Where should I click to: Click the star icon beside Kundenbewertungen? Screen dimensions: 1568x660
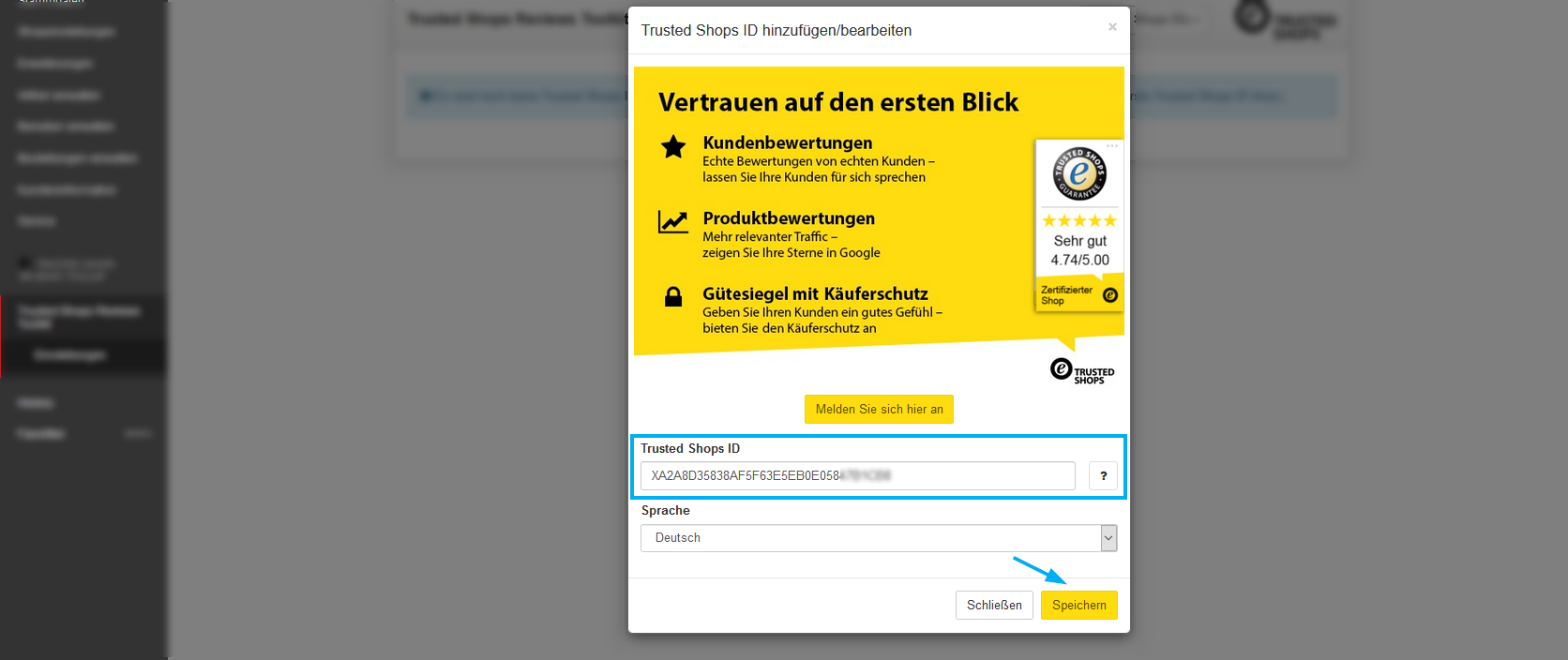(673, 147)
